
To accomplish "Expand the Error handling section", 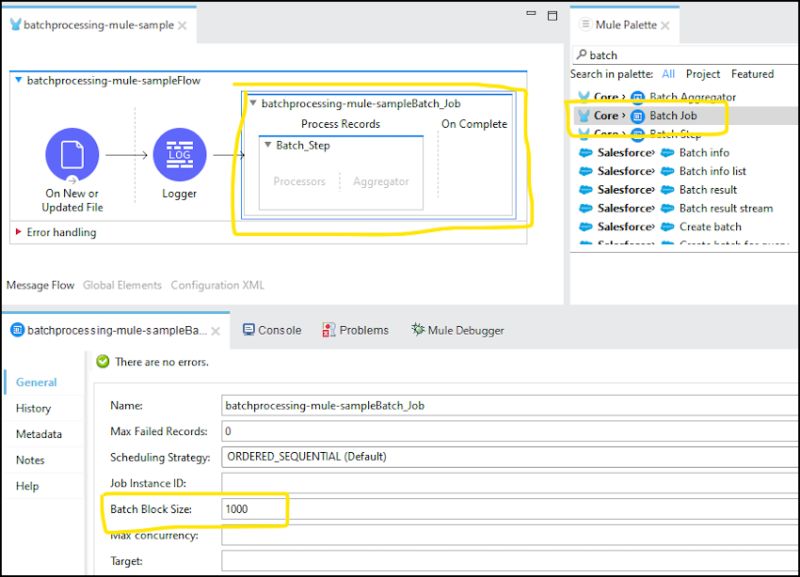I will point(17,232).
